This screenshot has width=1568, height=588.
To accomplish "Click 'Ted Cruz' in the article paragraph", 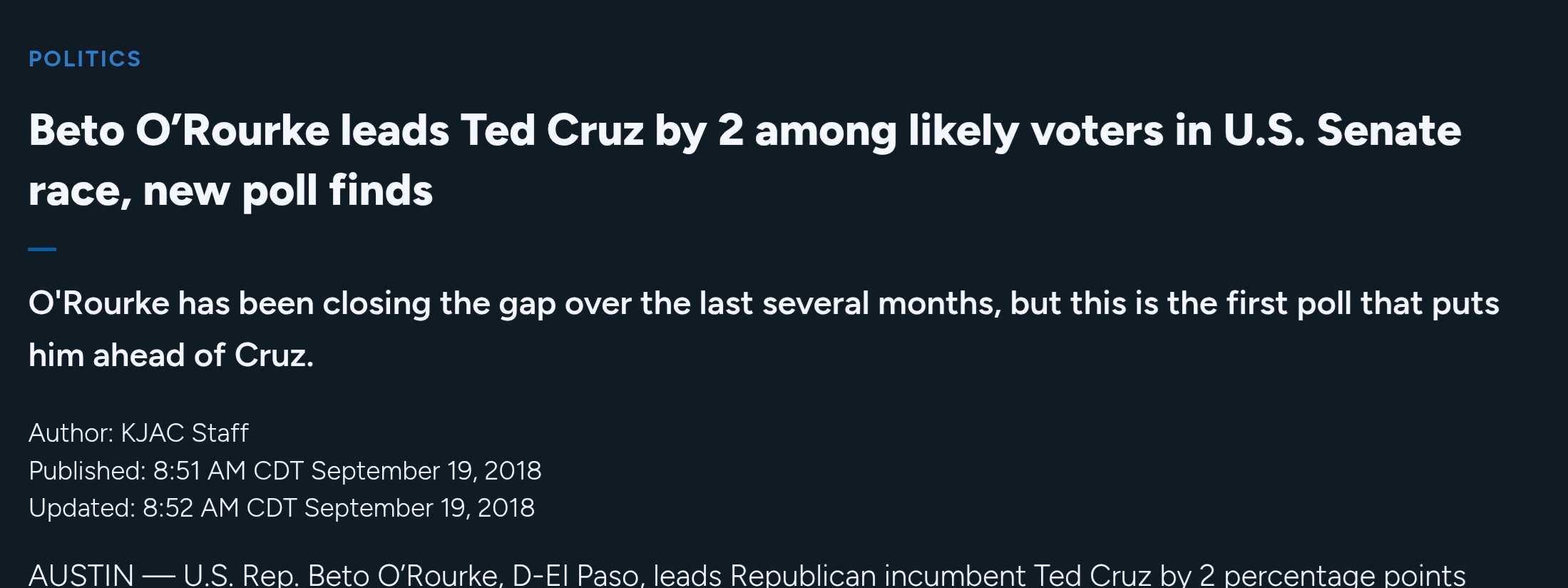I will tap(1092, 575).
